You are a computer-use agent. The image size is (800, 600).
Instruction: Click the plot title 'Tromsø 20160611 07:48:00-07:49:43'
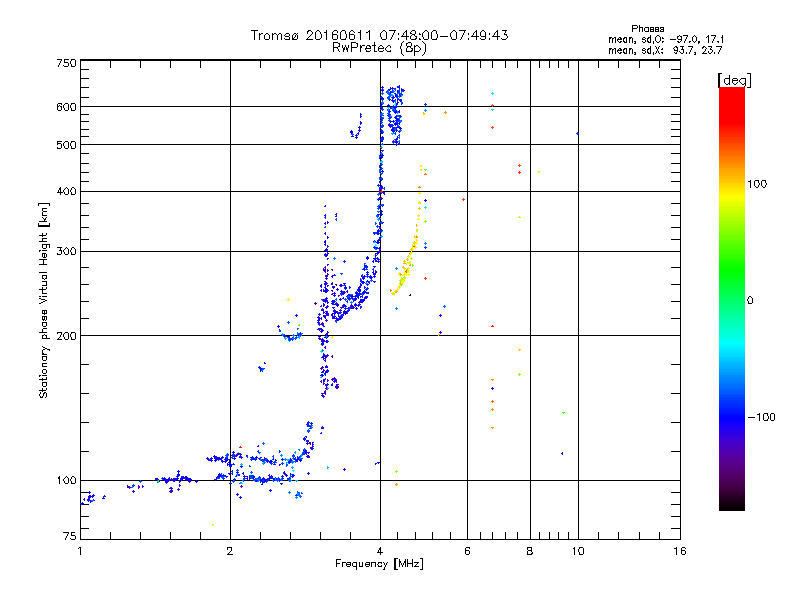(379, 35)
